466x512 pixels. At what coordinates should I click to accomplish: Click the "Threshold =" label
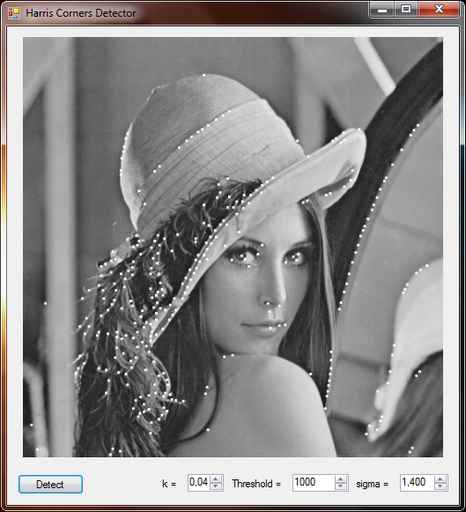pyautogui.click(x=256, y=484)
